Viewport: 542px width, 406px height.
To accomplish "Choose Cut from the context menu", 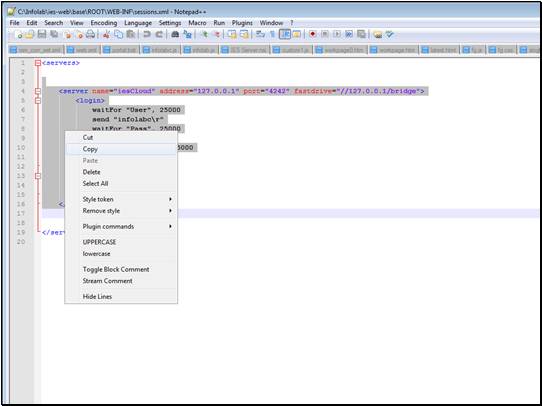I will (121, 138).
